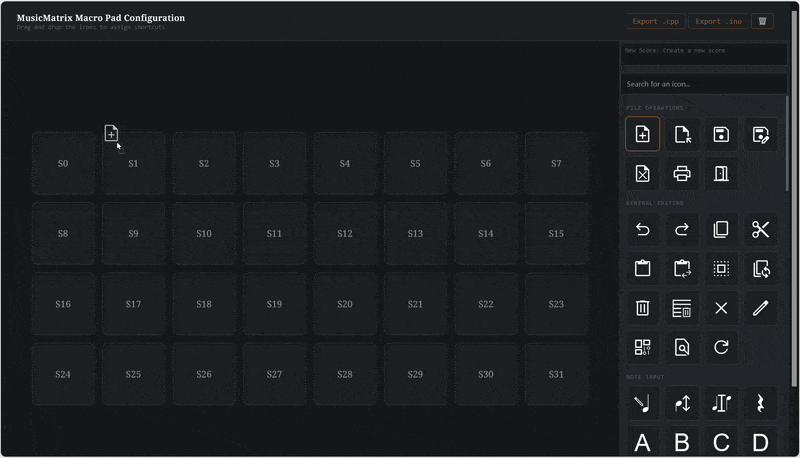Click the Export .cpp button

pyautogui.click(x=656, y=21)
